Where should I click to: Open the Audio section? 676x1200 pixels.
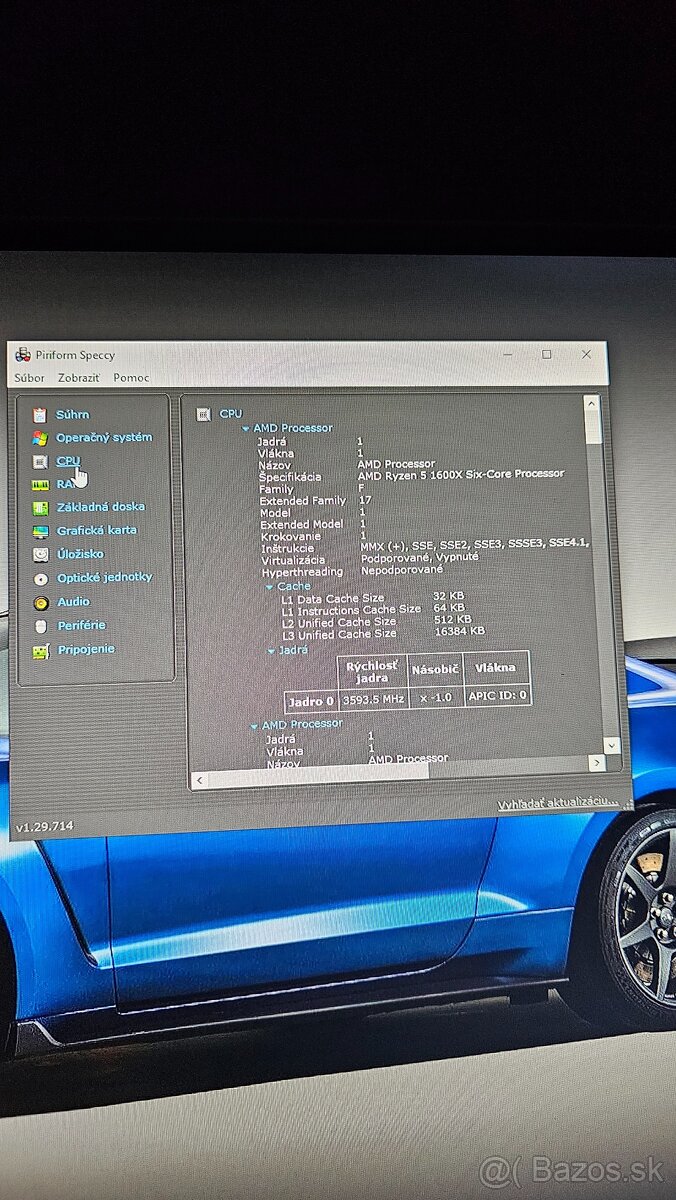(x=74, y=602)
